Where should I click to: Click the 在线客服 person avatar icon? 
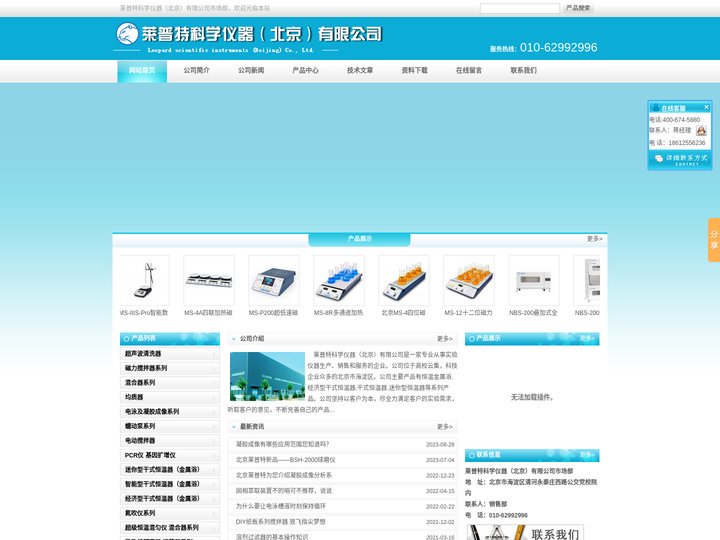656,108
